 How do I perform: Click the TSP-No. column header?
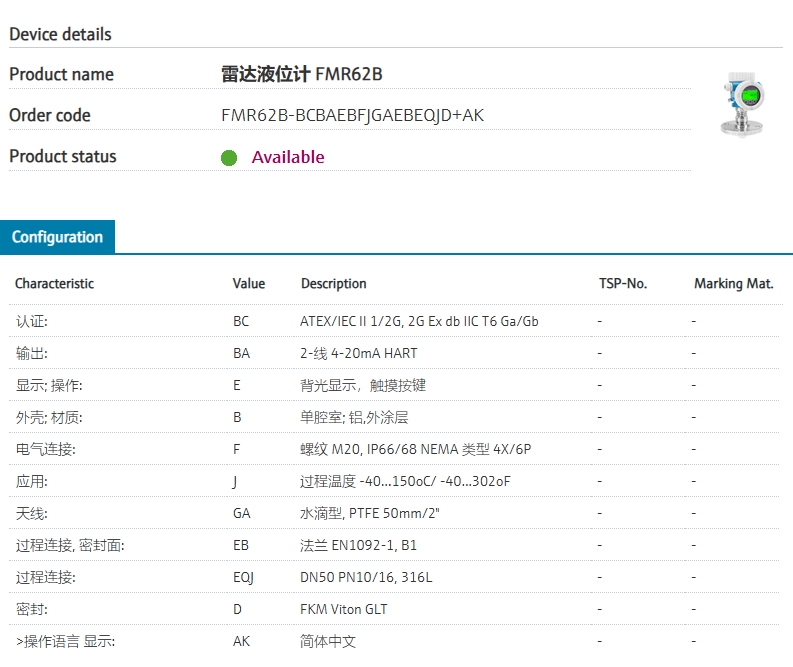(x=623, y=284)
